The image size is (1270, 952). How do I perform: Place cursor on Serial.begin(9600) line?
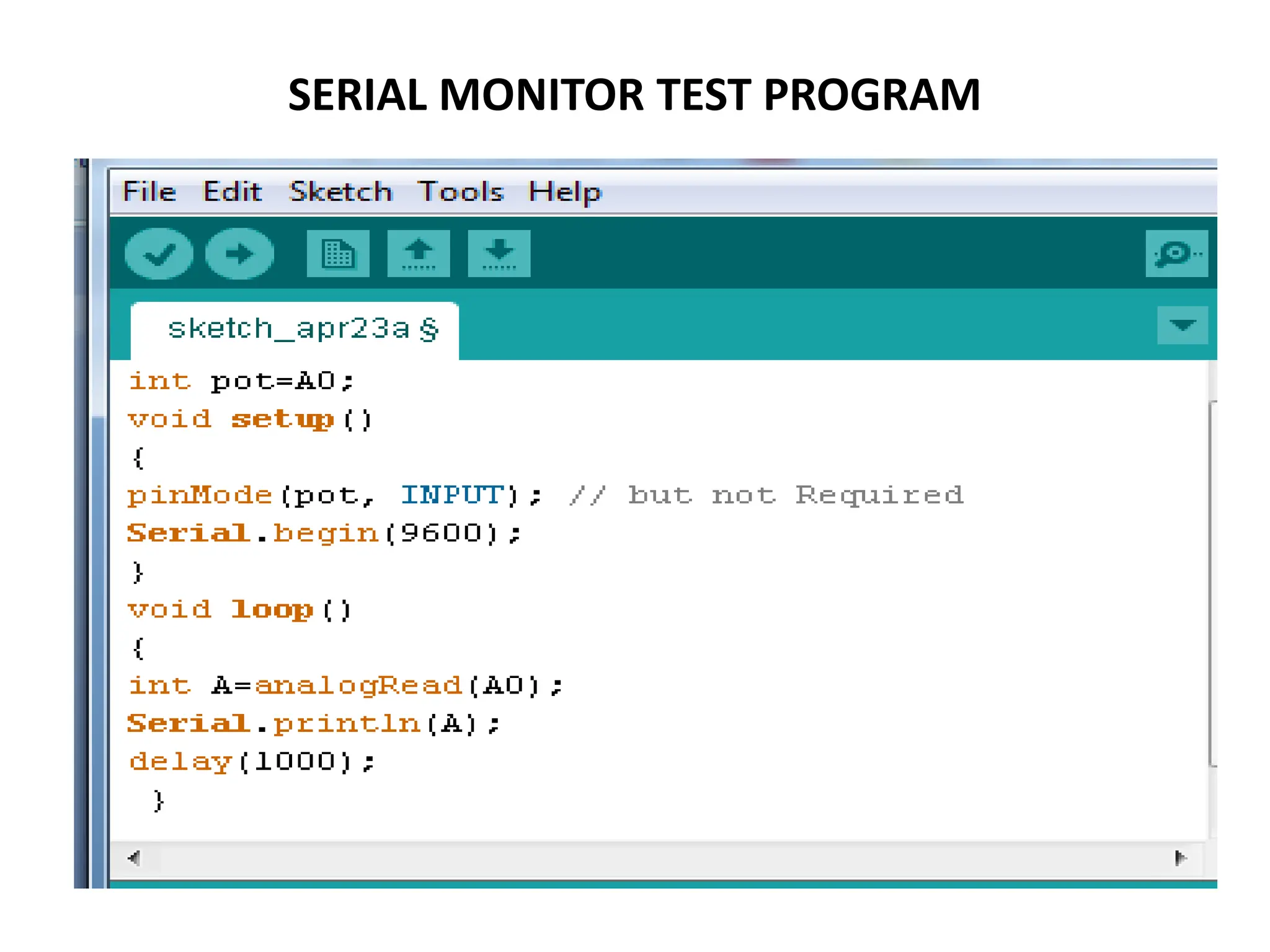324,534
